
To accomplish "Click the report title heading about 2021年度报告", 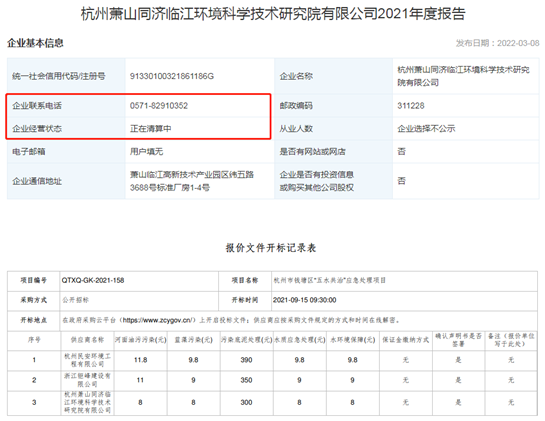I will pos(273,14).
